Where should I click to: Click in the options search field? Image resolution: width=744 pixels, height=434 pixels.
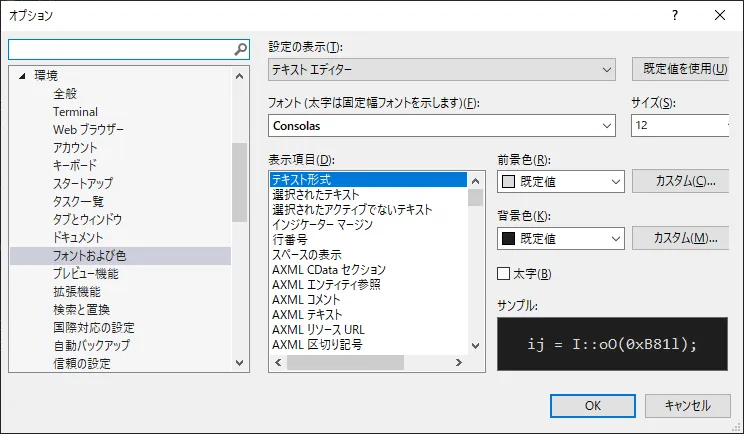click(x=120, y=48)
